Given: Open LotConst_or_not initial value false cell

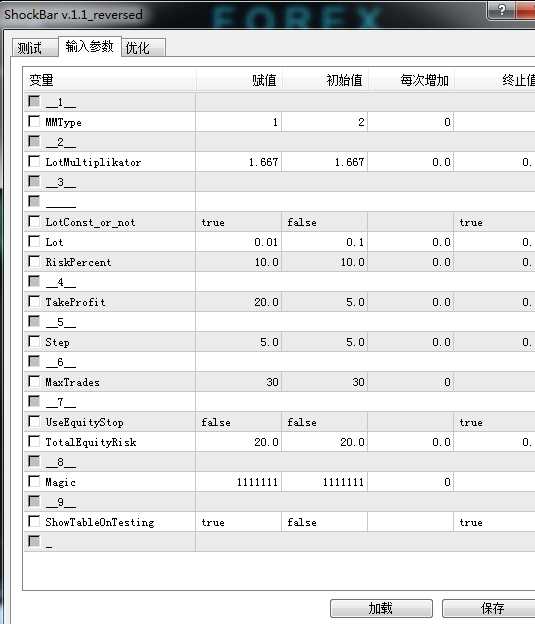Looking at the screenshot, I should (325, 222).
